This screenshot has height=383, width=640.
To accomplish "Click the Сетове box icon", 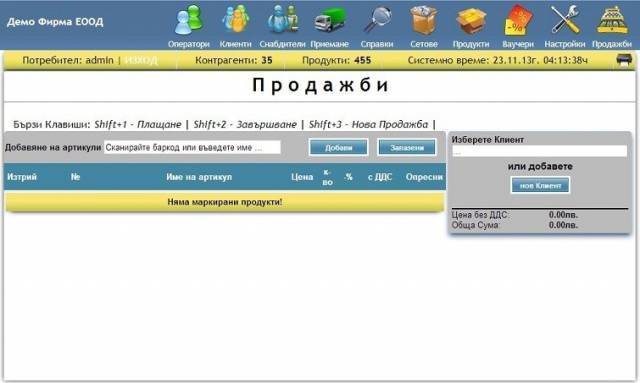I will (x=424, y=20).
